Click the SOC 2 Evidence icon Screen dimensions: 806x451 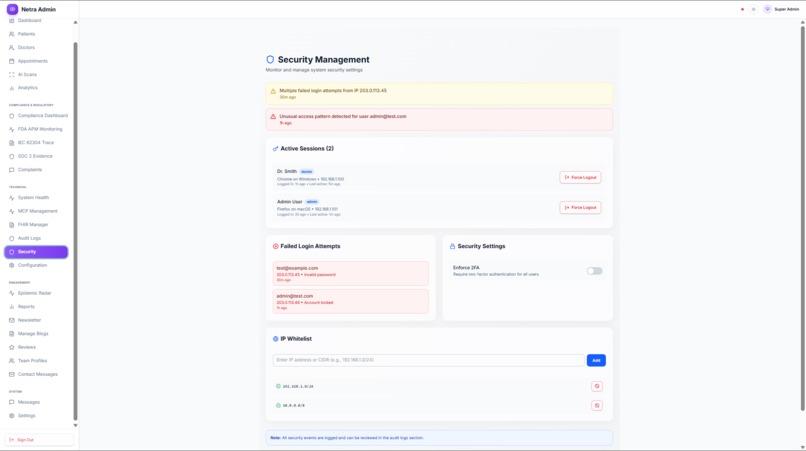(11, 156)
